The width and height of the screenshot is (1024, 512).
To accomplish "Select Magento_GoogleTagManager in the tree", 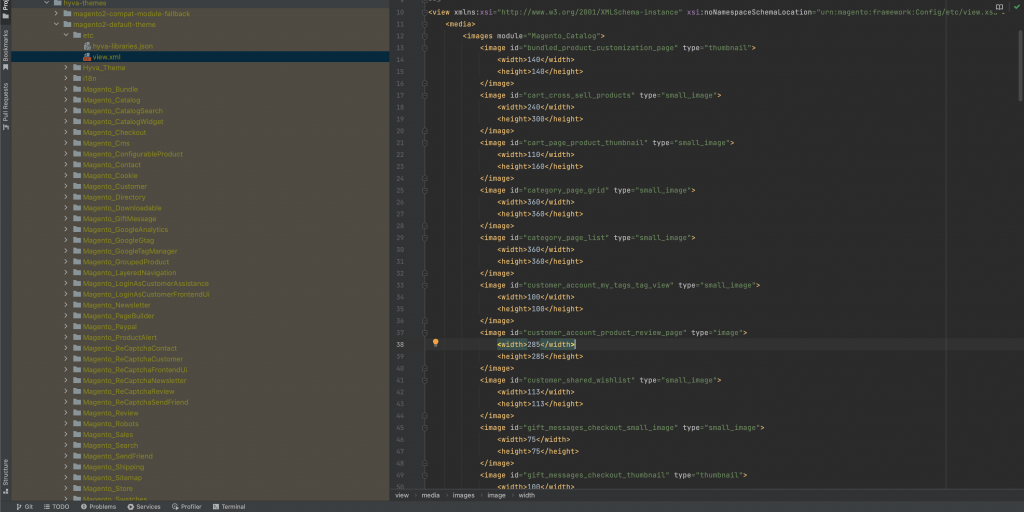I will click(x=130, y=251).
